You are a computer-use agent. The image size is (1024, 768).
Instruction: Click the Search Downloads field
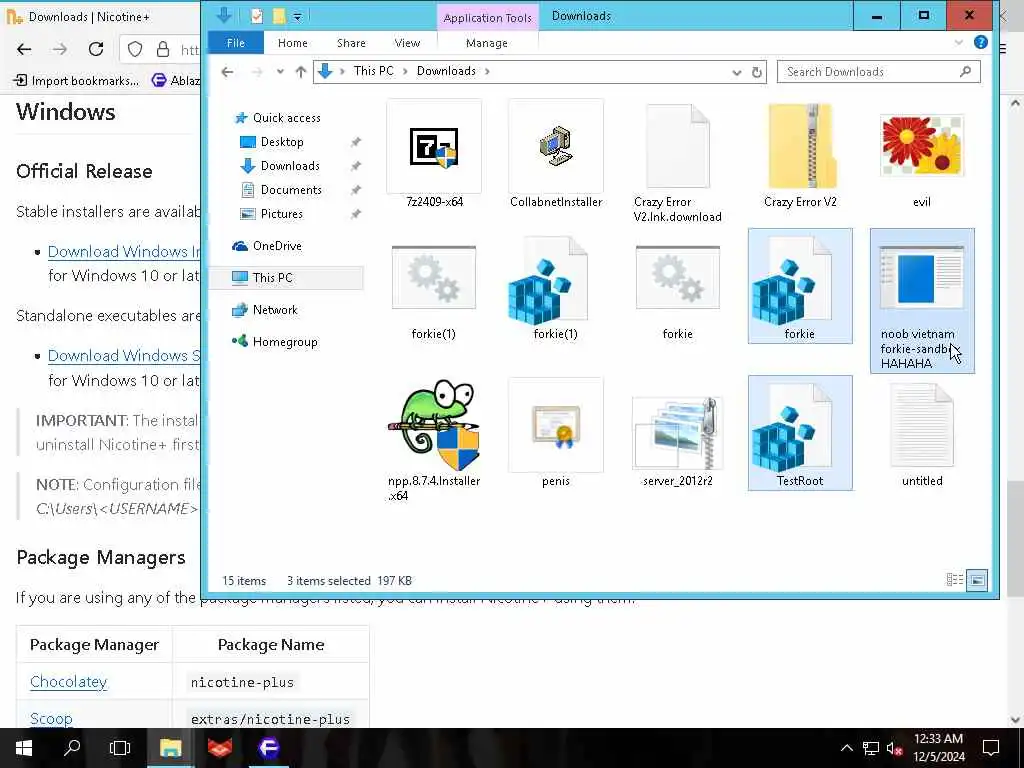point(878,72)
